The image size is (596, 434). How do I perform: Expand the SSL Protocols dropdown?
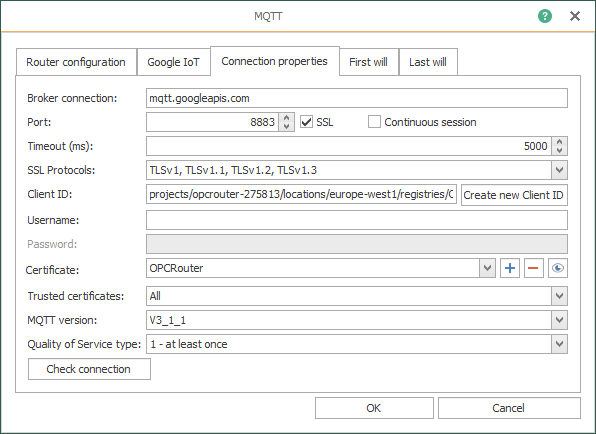pyautogui.click(x=559, y=170)
